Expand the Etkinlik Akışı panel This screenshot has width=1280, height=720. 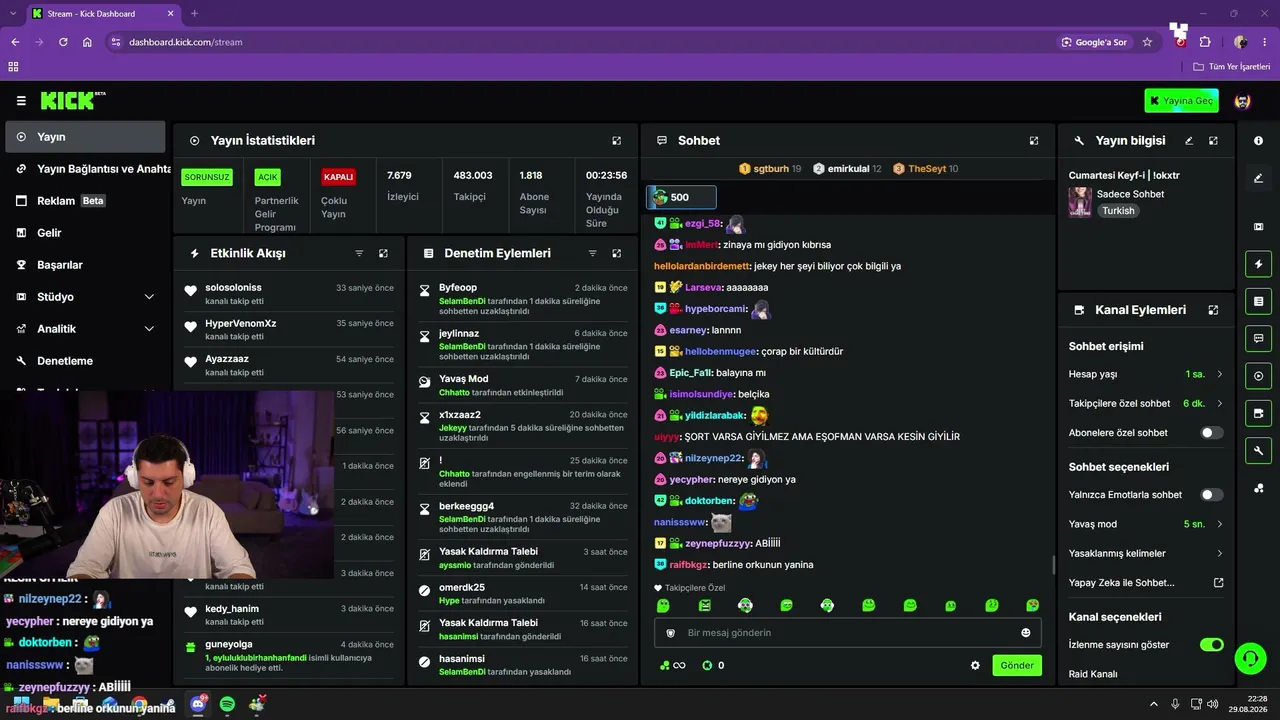click(x=383, y=254)
